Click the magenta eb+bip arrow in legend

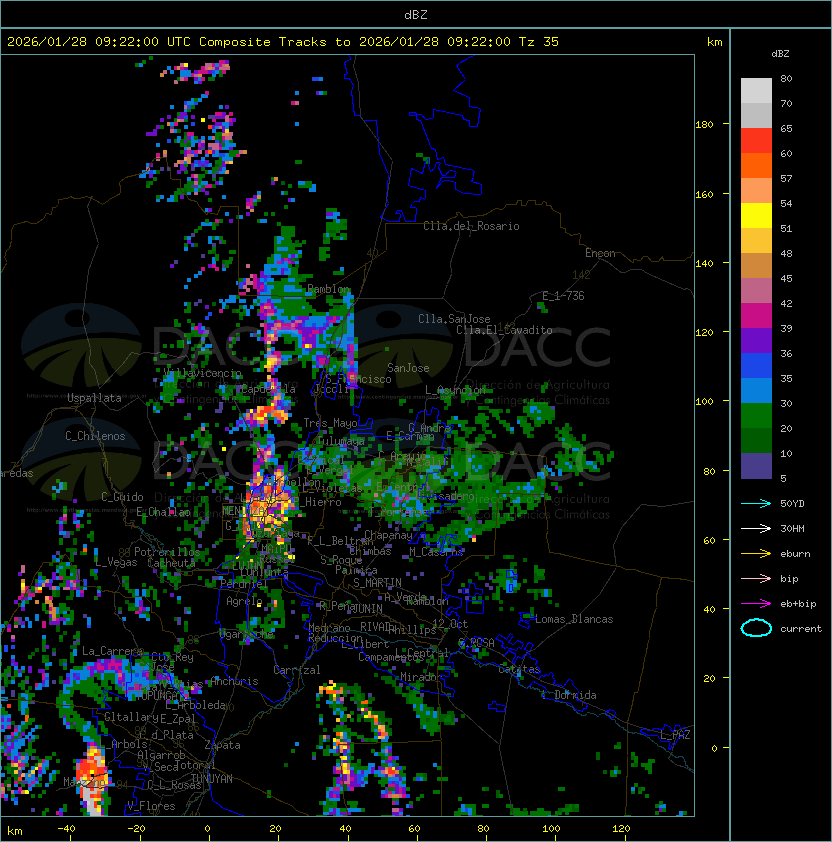pos(756,604)
